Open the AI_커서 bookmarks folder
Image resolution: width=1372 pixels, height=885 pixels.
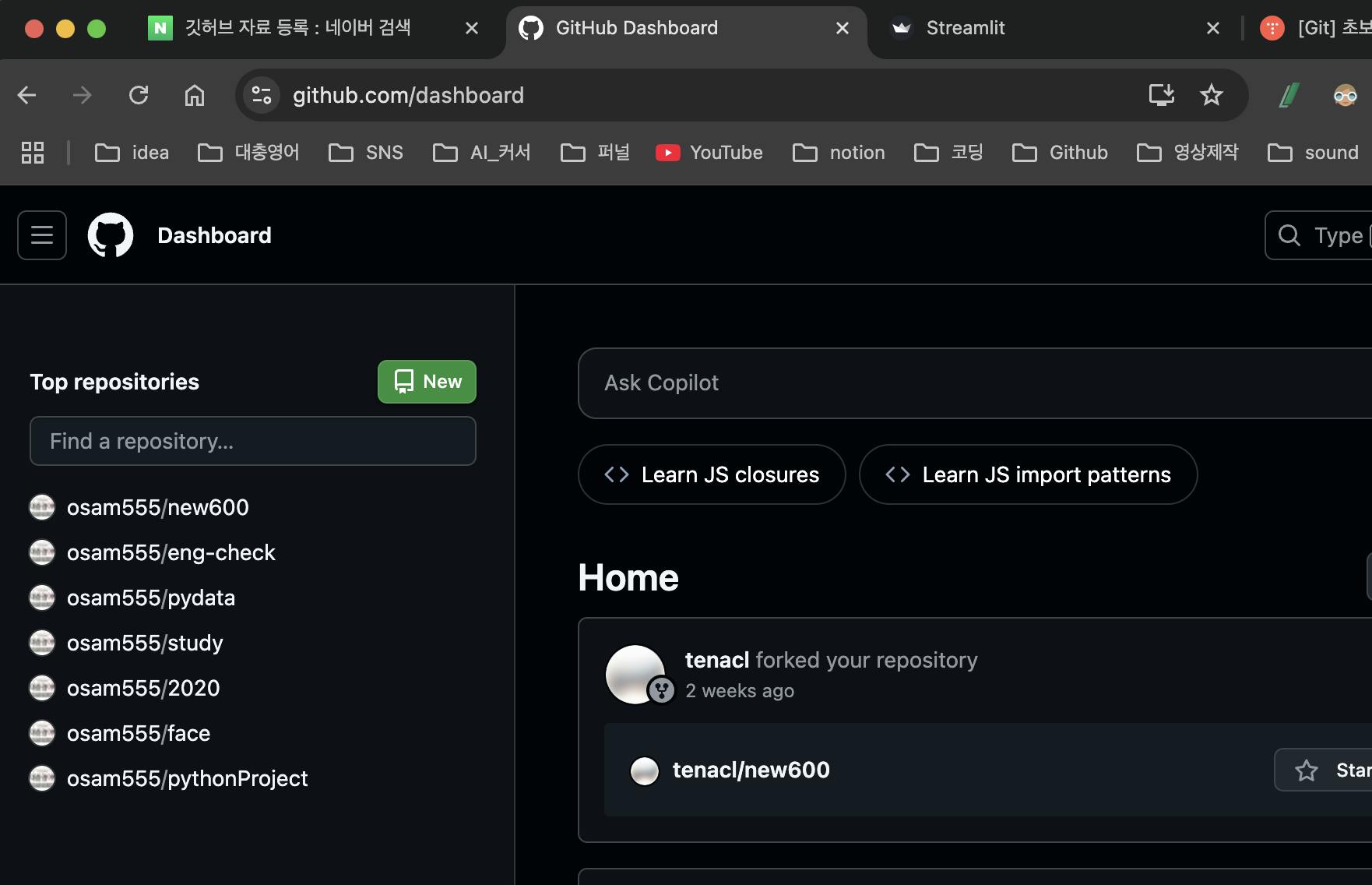point(482,153)
